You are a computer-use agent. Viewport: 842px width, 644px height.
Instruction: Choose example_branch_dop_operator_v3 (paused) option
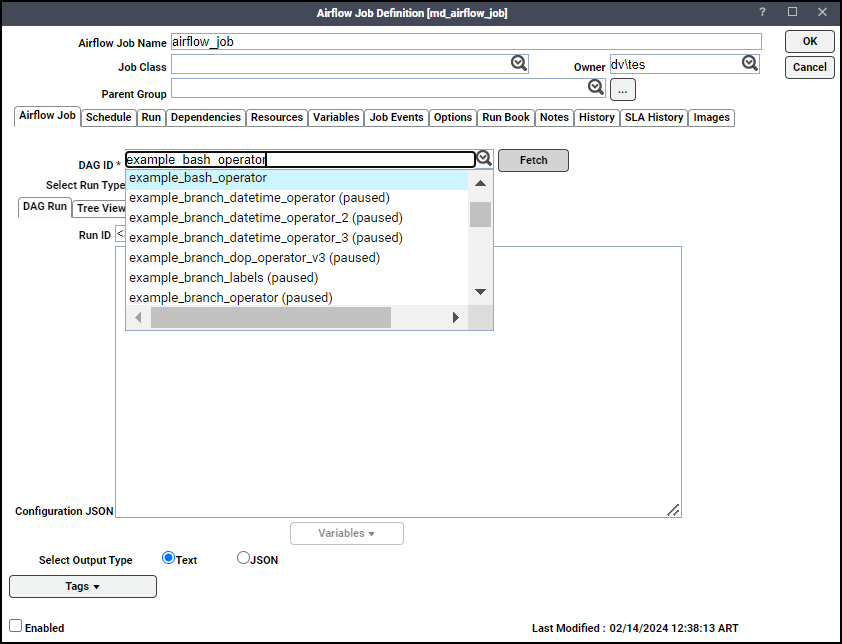point(297,258)
